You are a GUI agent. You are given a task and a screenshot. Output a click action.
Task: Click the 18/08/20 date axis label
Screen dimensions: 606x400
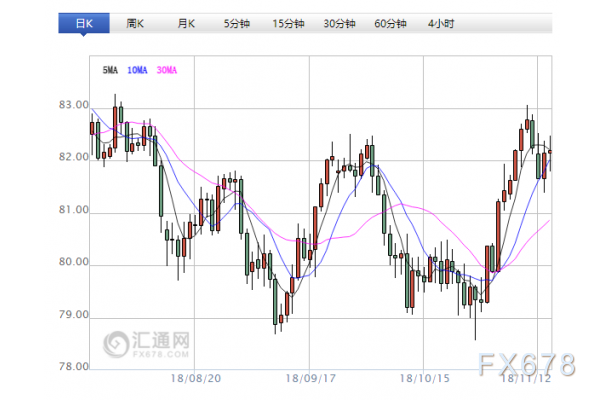click(196, 378)
